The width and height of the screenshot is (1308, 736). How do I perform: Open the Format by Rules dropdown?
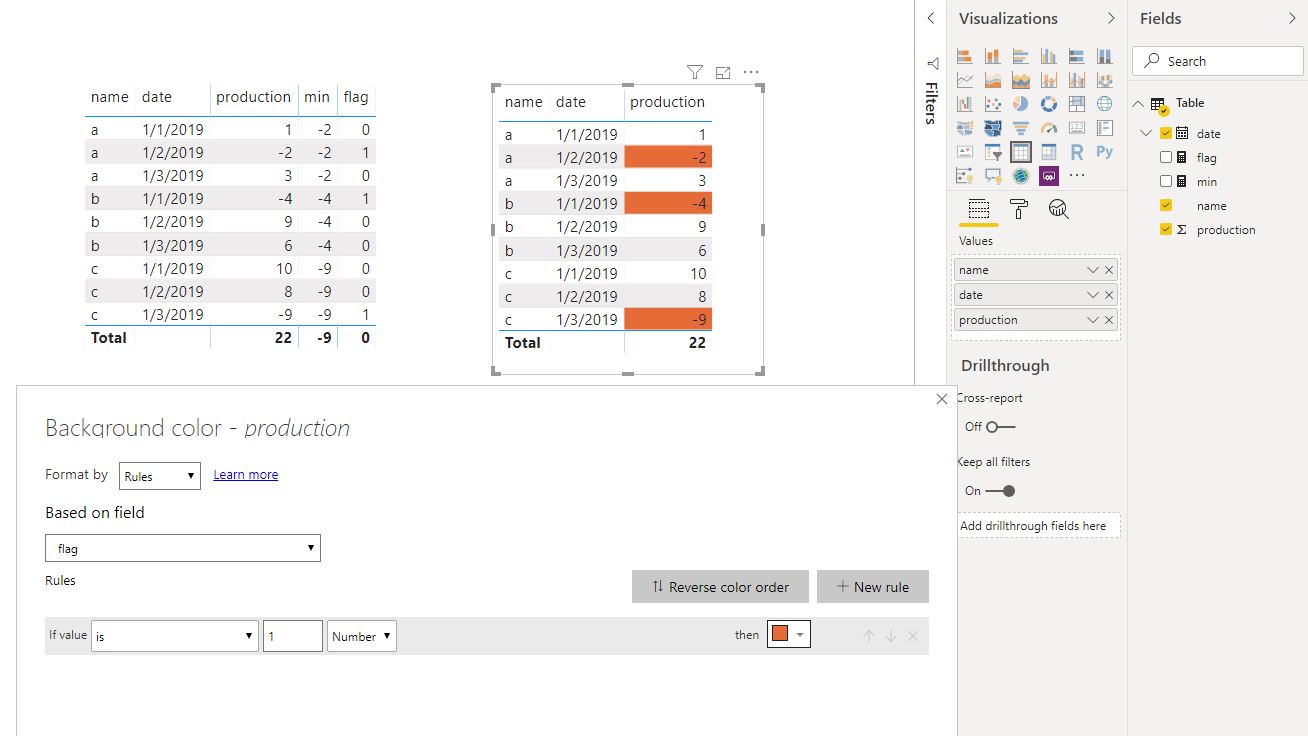(160, 476)
